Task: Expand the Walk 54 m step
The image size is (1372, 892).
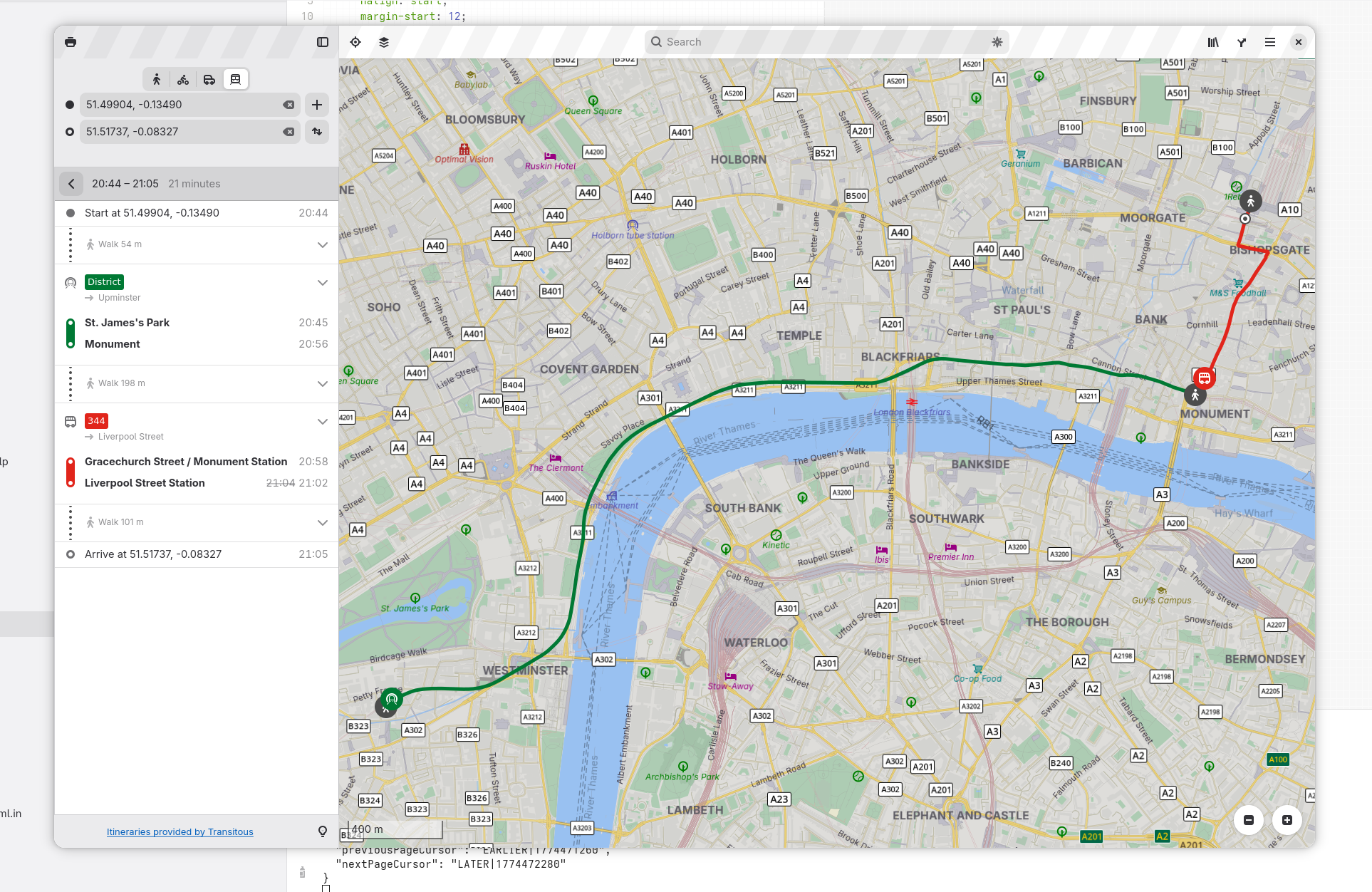Action: (322, 244)
